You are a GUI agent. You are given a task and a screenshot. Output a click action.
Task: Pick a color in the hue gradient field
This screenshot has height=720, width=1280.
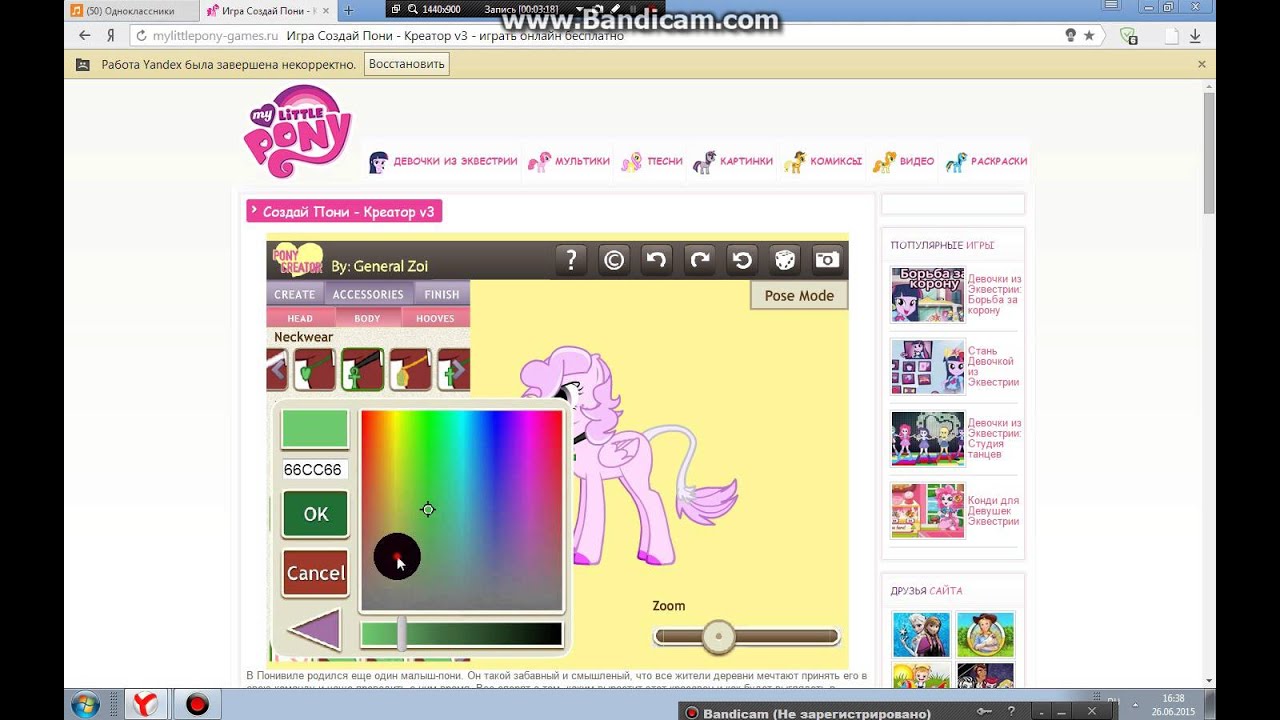pos(462,510)
